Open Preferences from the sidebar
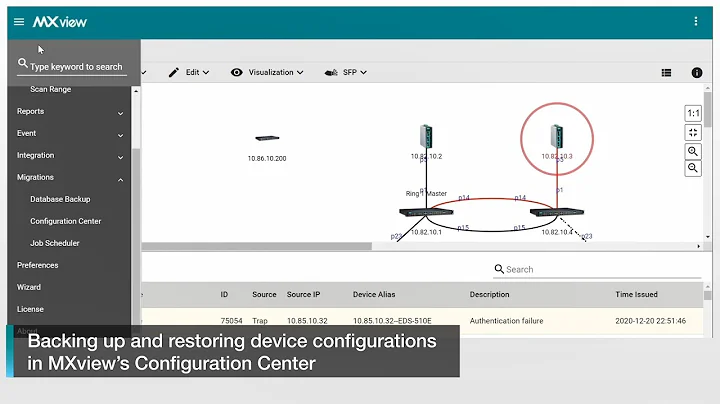This screenshot has width=720, height=404. tap(38, 265)
